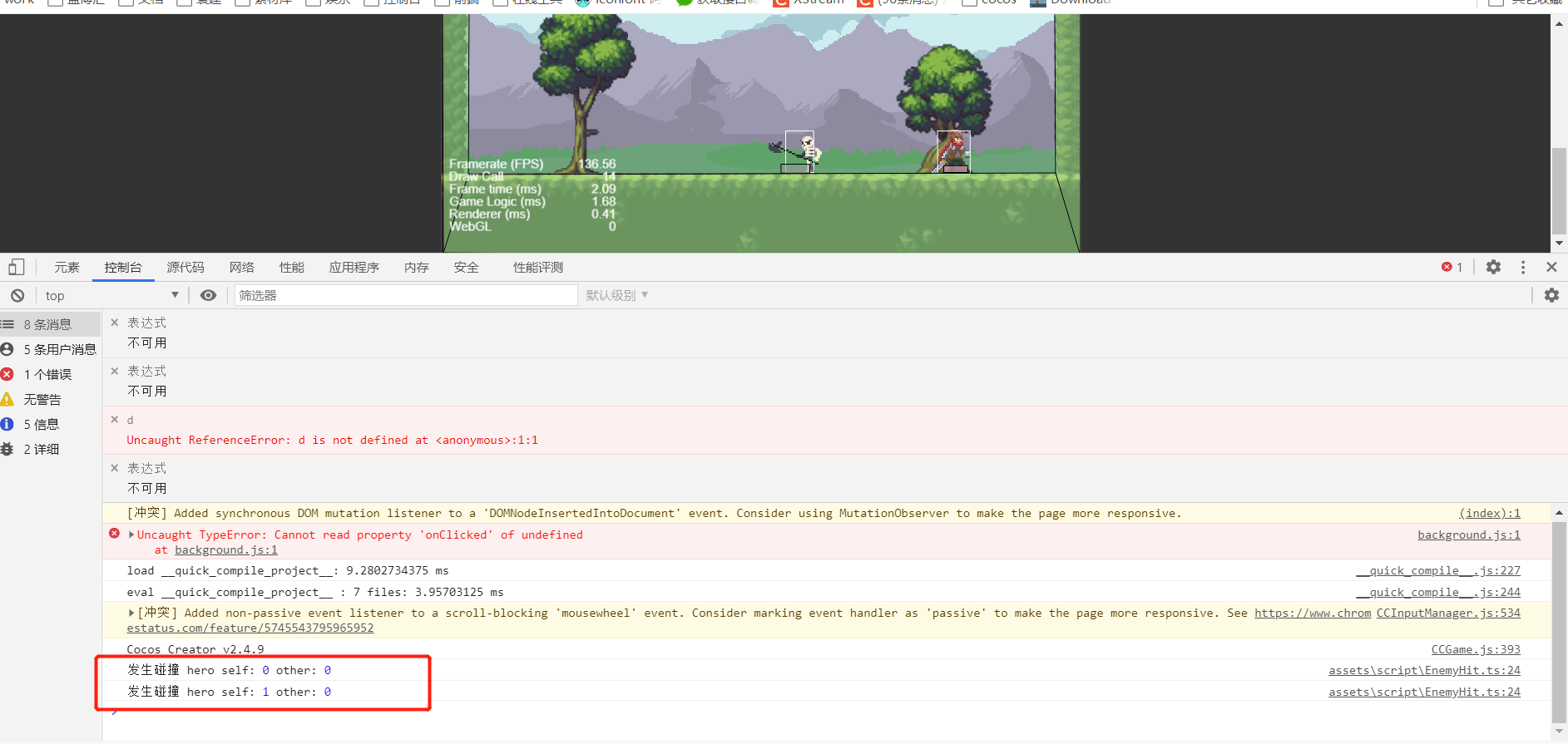Open console settings gear on filter bar

coord(1551,295)
